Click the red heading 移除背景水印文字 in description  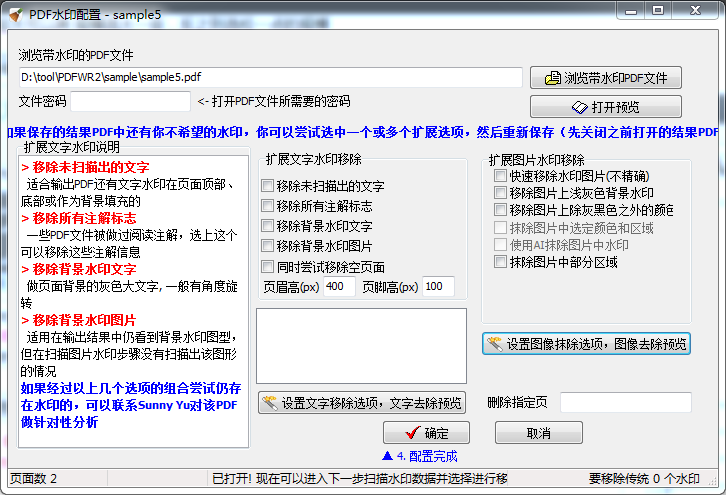(84, 269)
